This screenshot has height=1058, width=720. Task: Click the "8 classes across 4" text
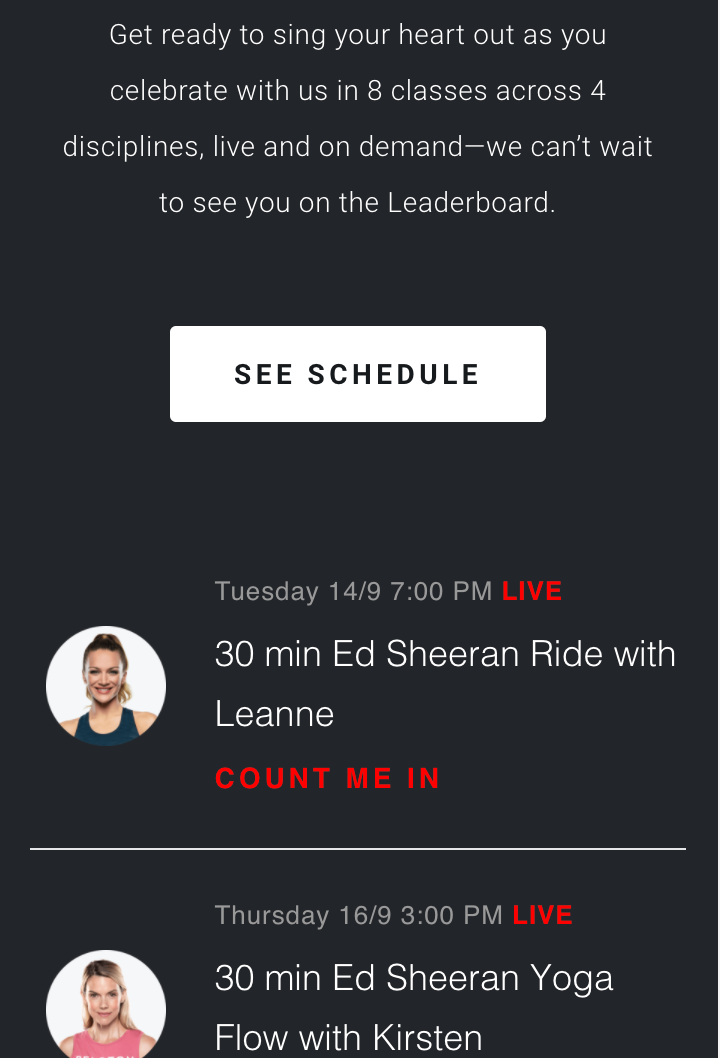(x=486, y=91)
